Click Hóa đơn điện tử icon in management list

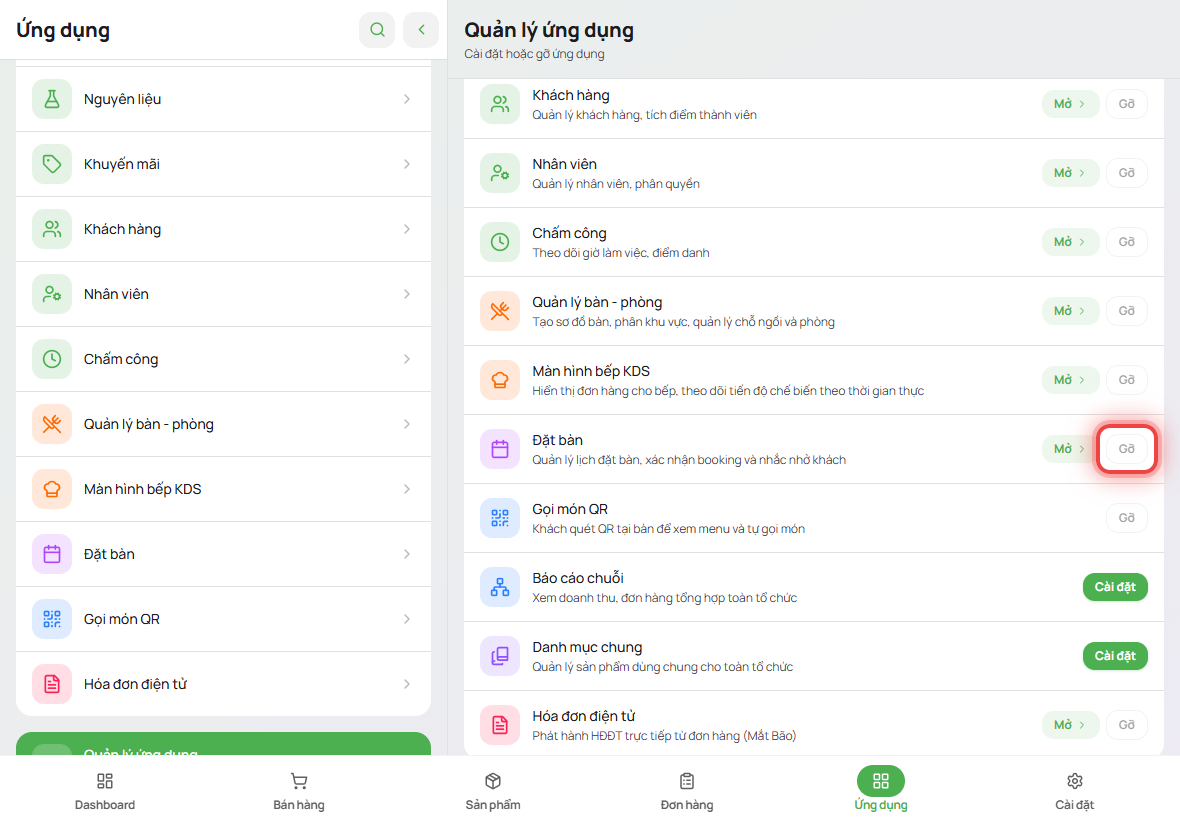[500, 725]
